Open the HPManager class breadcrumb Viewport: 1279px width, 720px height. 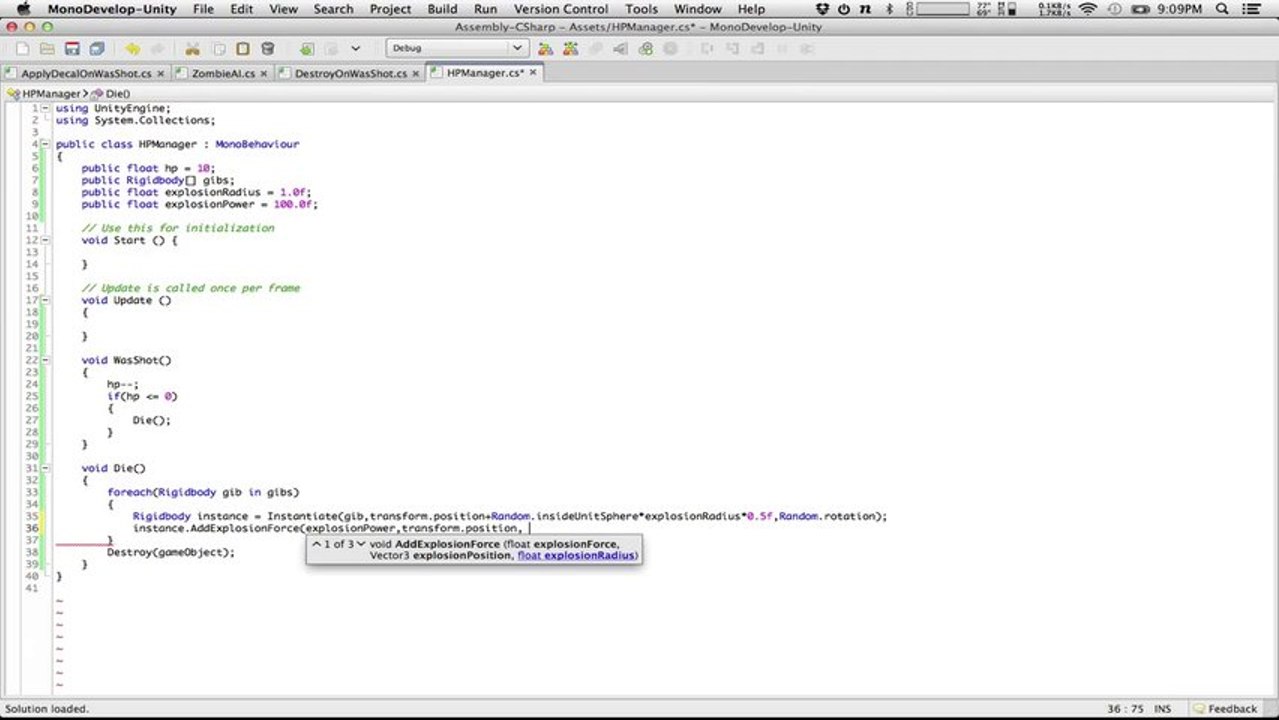(x=46, y=93)
